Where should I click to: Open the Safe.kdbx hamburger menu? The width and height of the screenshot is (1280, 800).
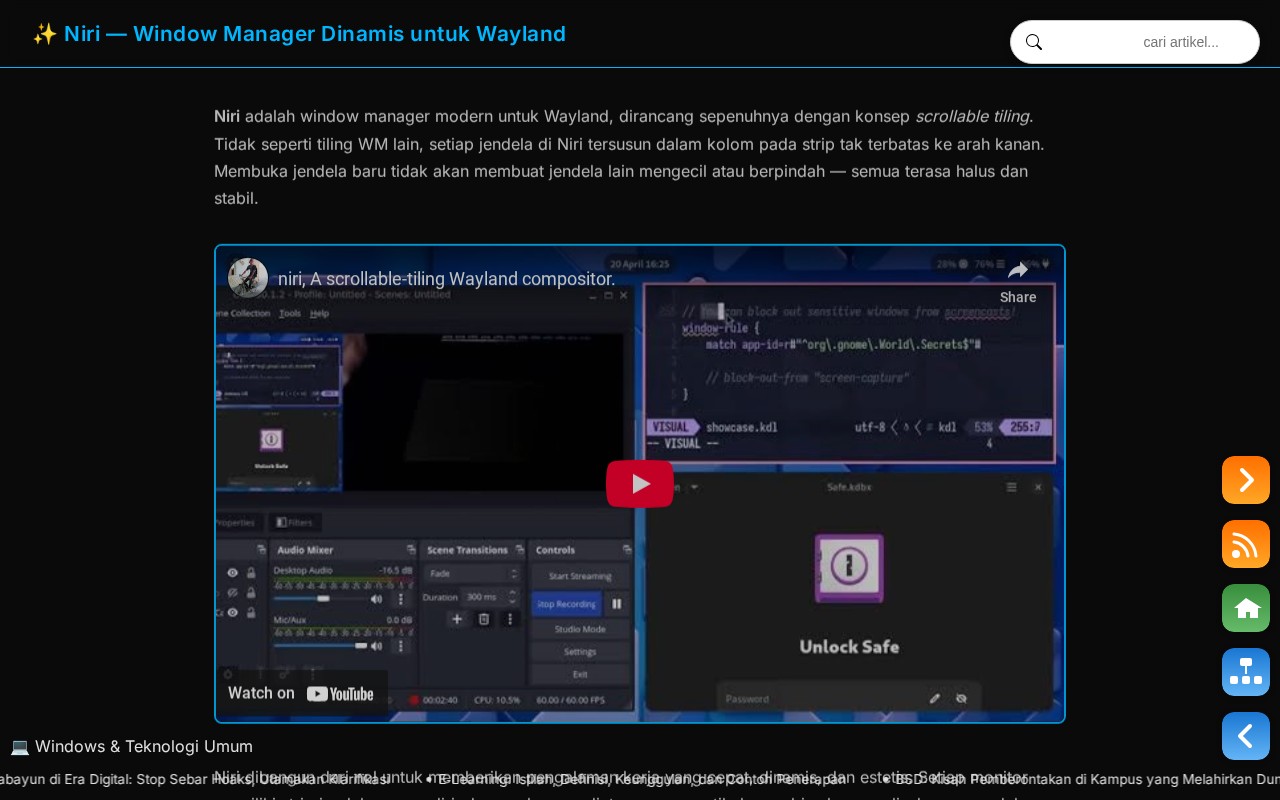pos(1011,487)
